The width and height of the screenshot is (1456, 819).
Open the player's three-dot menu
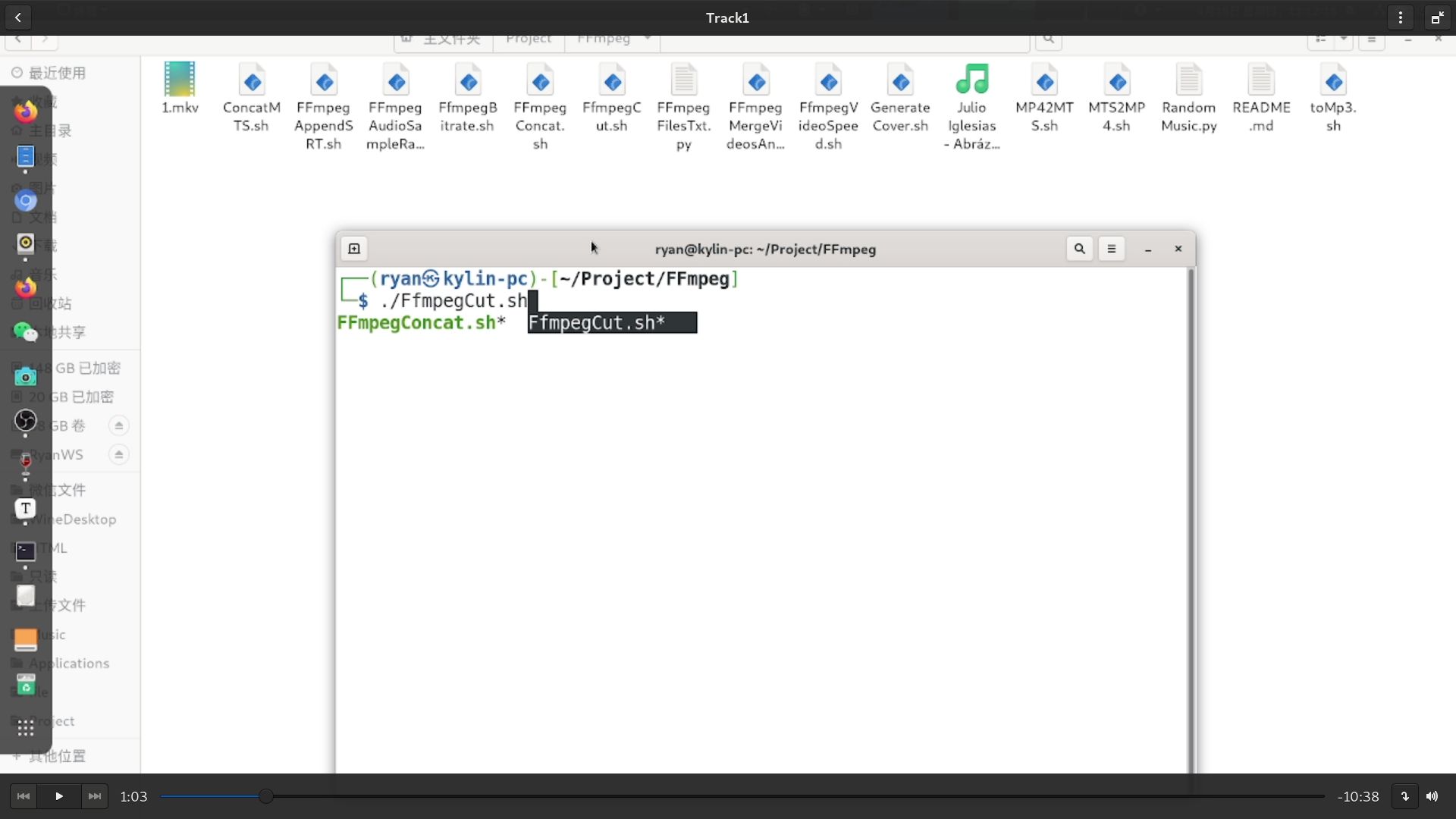point(1400,17)
